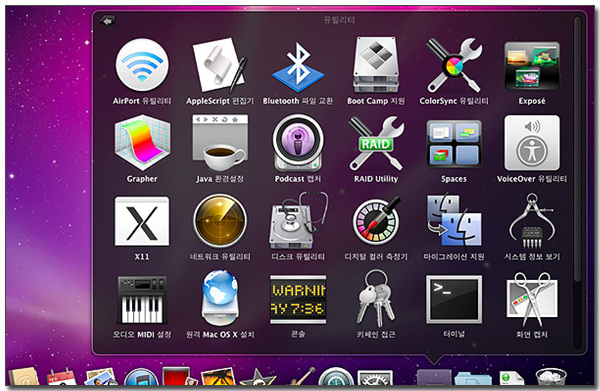Open 화면 캡처 scissors icon
The width and height of the screenshot is (600, 391).
(x=532, y=299)
